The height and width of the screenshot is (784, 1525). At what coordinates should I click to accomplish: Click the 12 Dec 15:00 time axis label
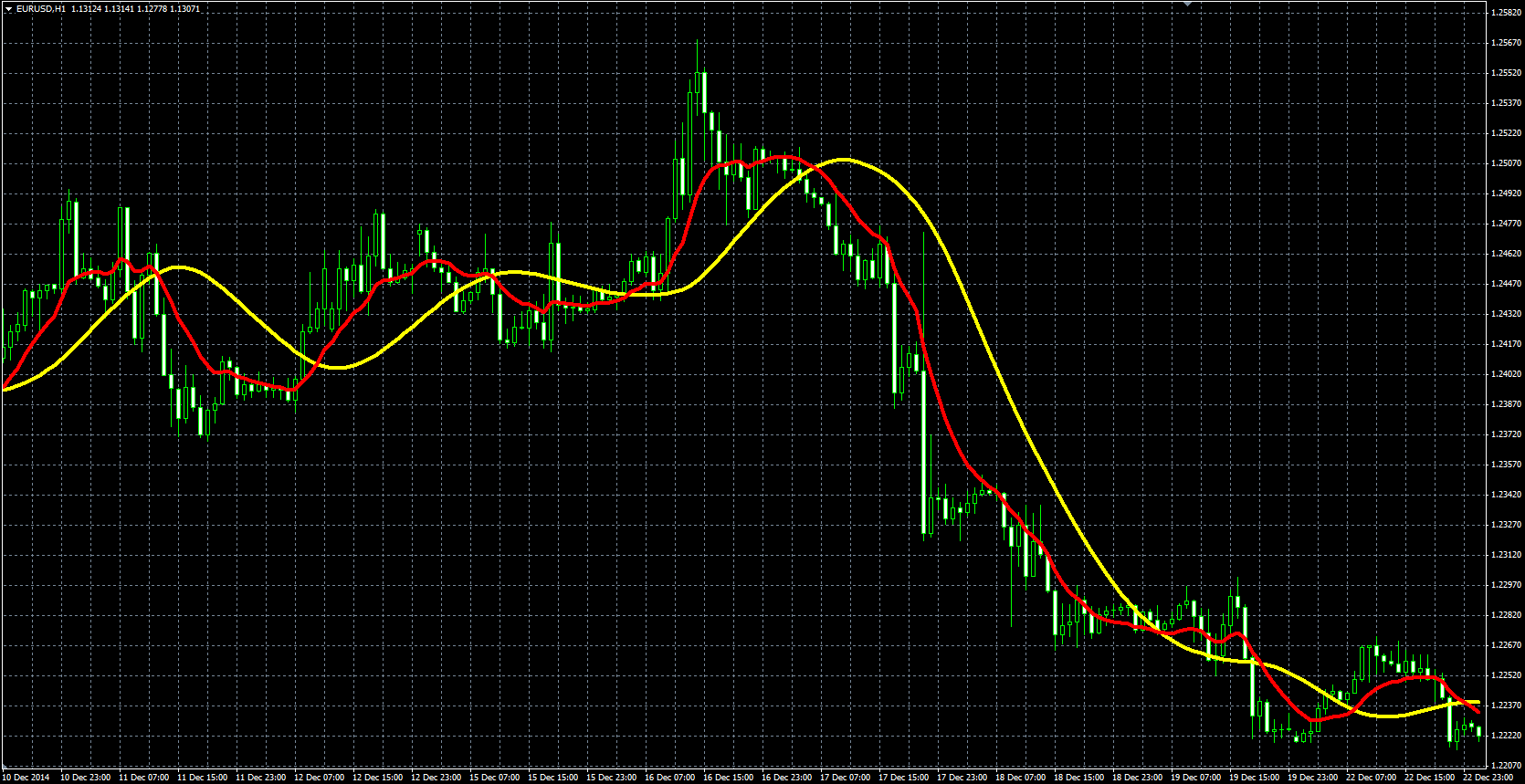[378, 778]
